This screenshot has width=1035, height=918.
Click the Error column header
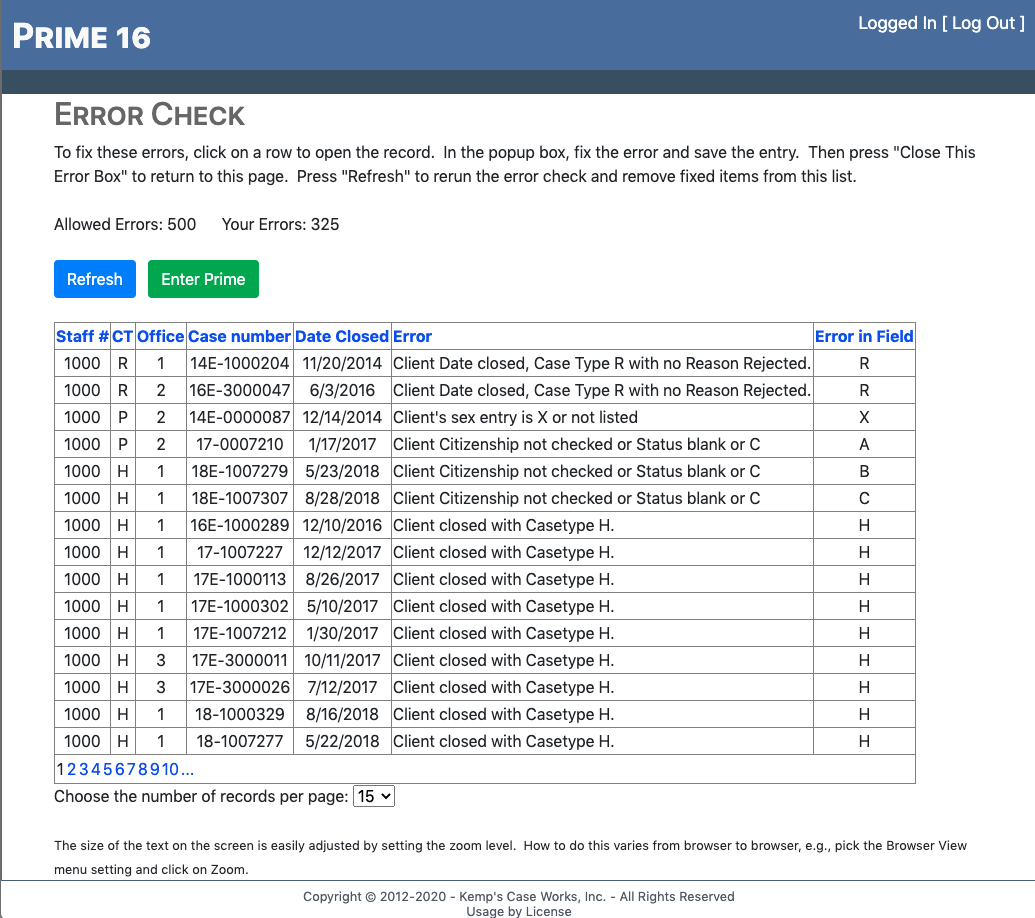pos(412,336)
